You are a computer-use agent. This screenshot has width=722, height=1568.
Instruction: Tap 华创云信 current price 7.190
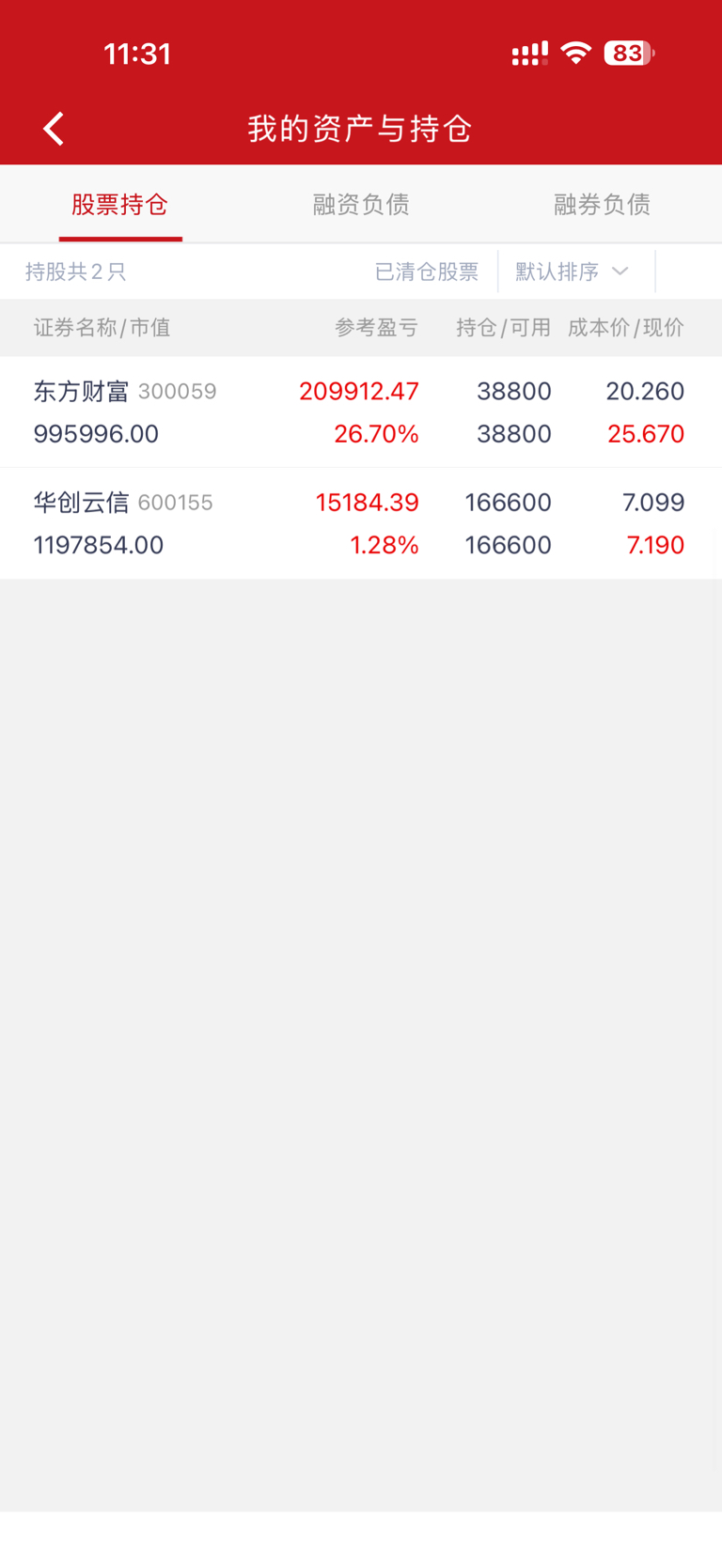[655, 545]
